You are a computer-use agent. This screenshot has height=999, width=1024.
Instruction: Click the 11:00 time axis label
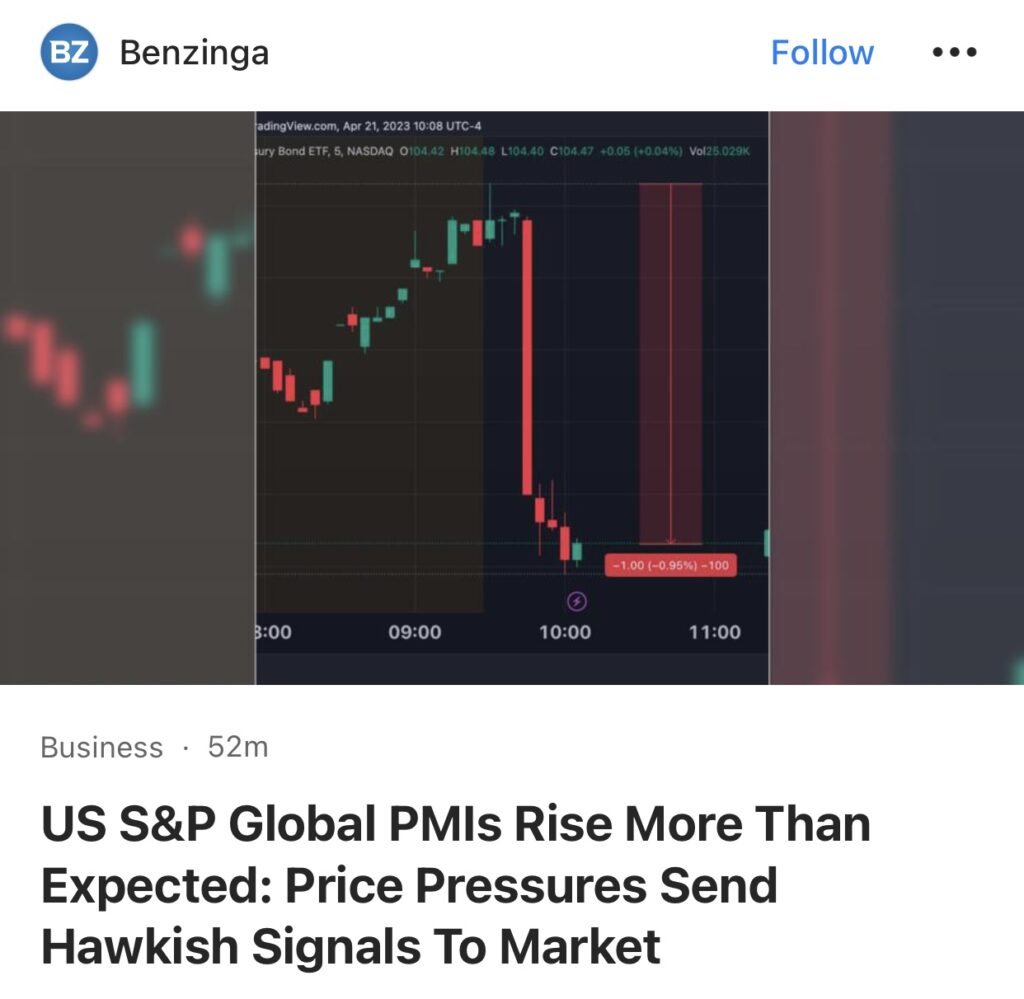point(714,632)
